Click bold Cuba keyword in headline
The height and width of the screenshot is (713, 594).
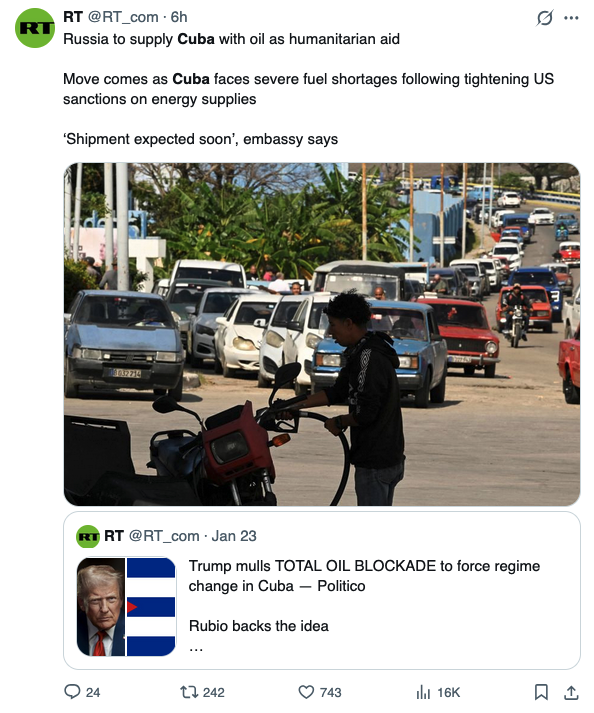[x=196, y=39]
